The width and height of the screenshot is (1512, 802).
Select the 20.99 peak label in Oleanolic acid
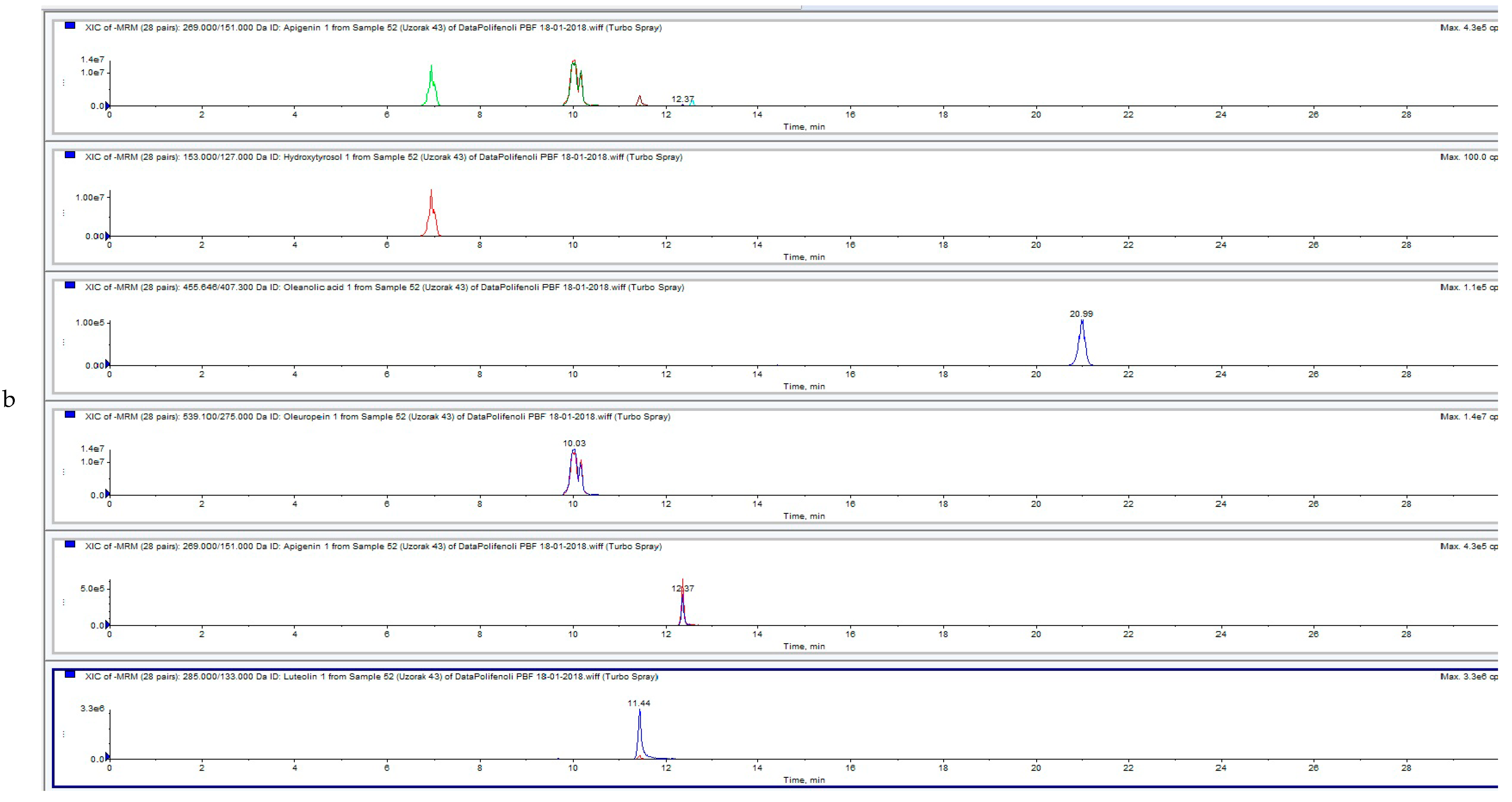[x=1081, y=314]
